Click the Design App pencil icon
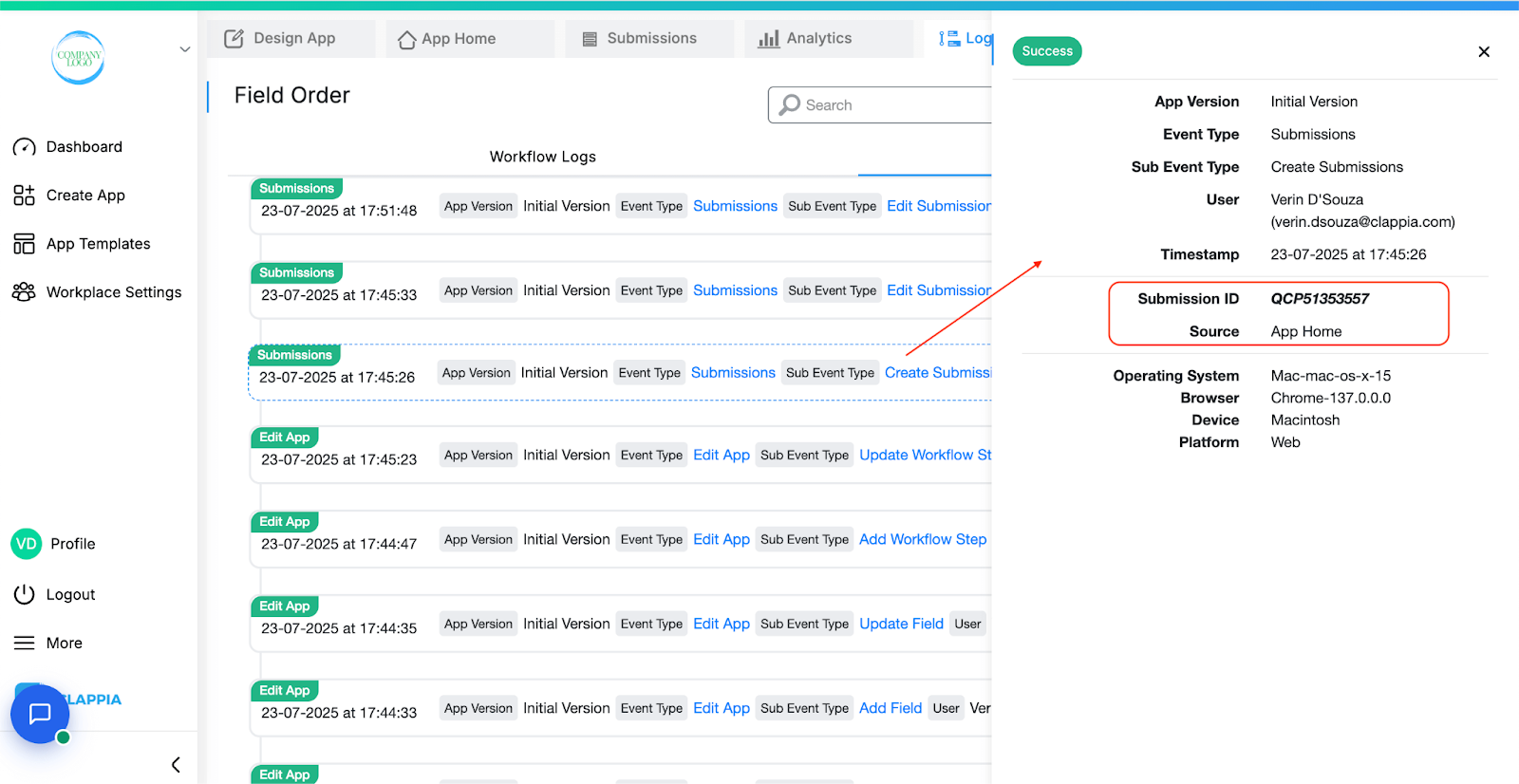The image size is (1519, 784). [234, 39]
